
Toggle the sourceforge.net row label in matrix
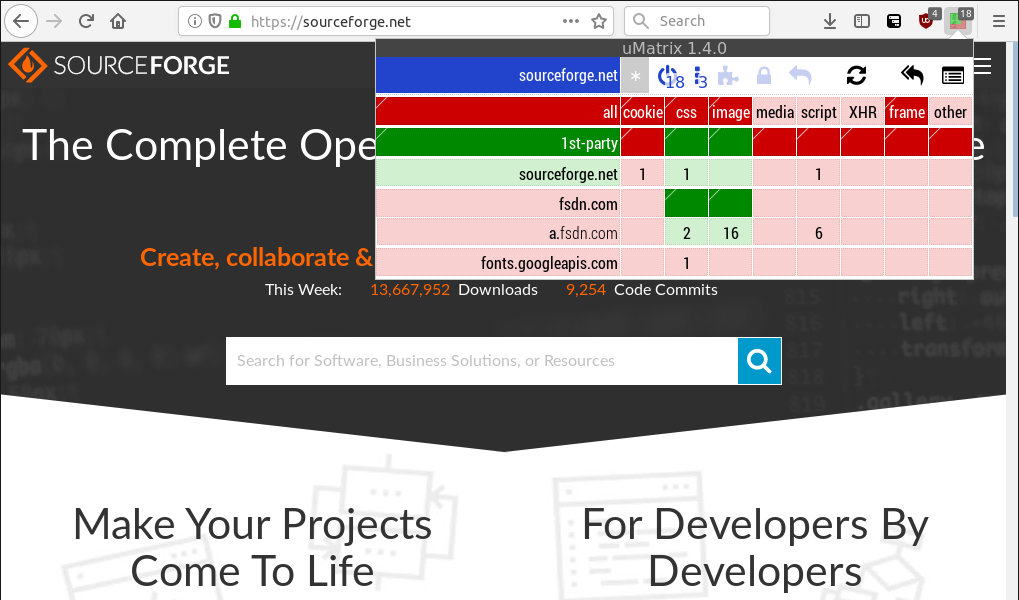498,174
